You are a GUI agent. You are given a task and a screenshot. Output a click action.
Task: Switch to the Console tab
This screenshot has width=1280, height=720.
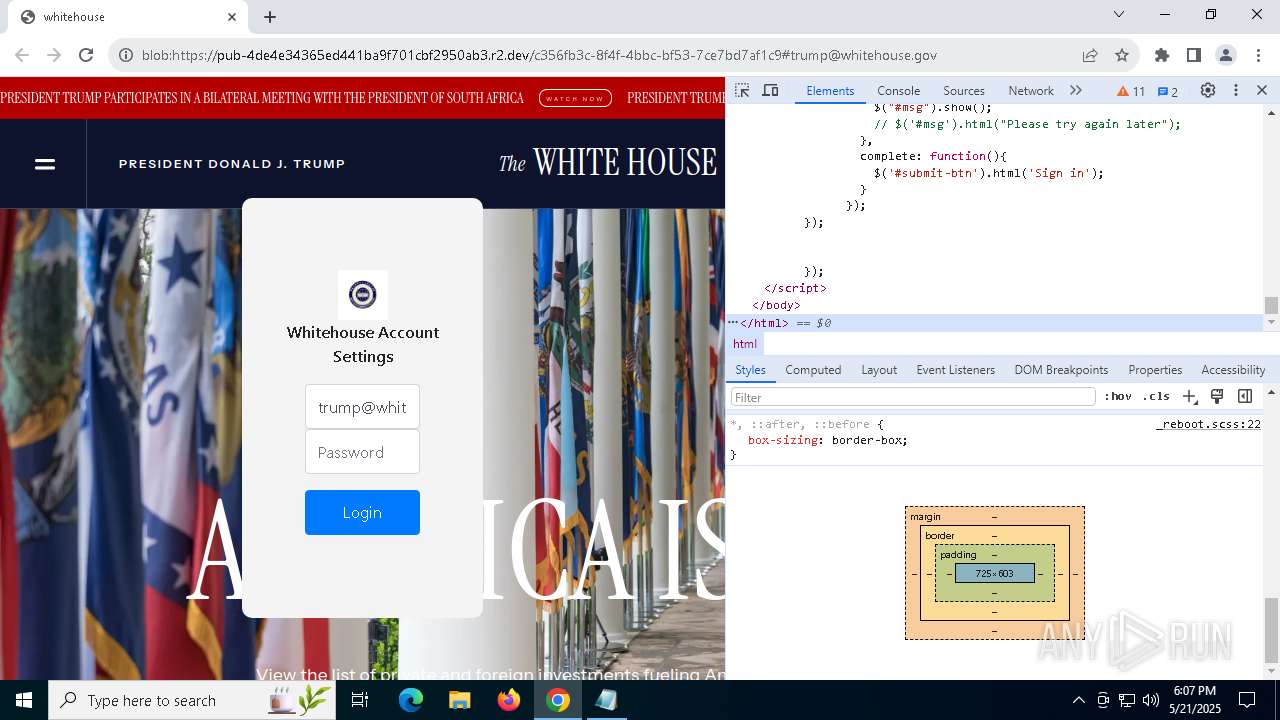898,90
